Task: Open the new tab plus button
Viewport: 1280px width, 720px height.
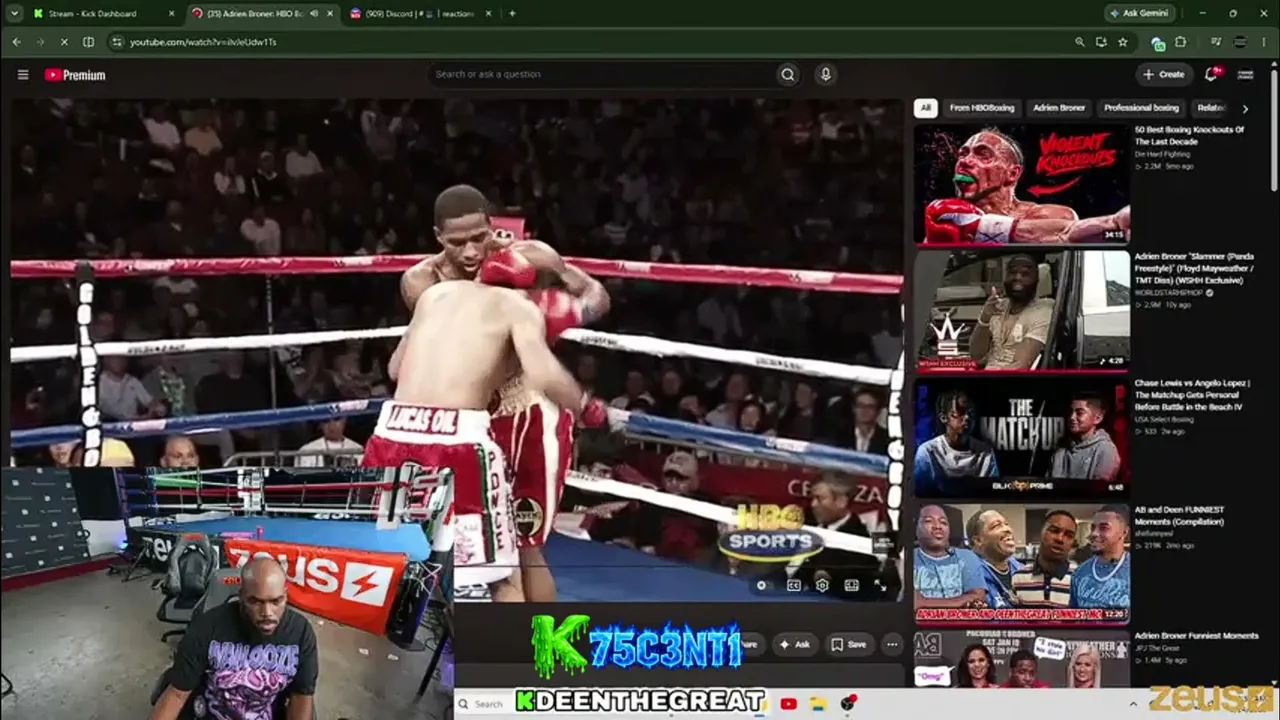Action: pos(512,14)
